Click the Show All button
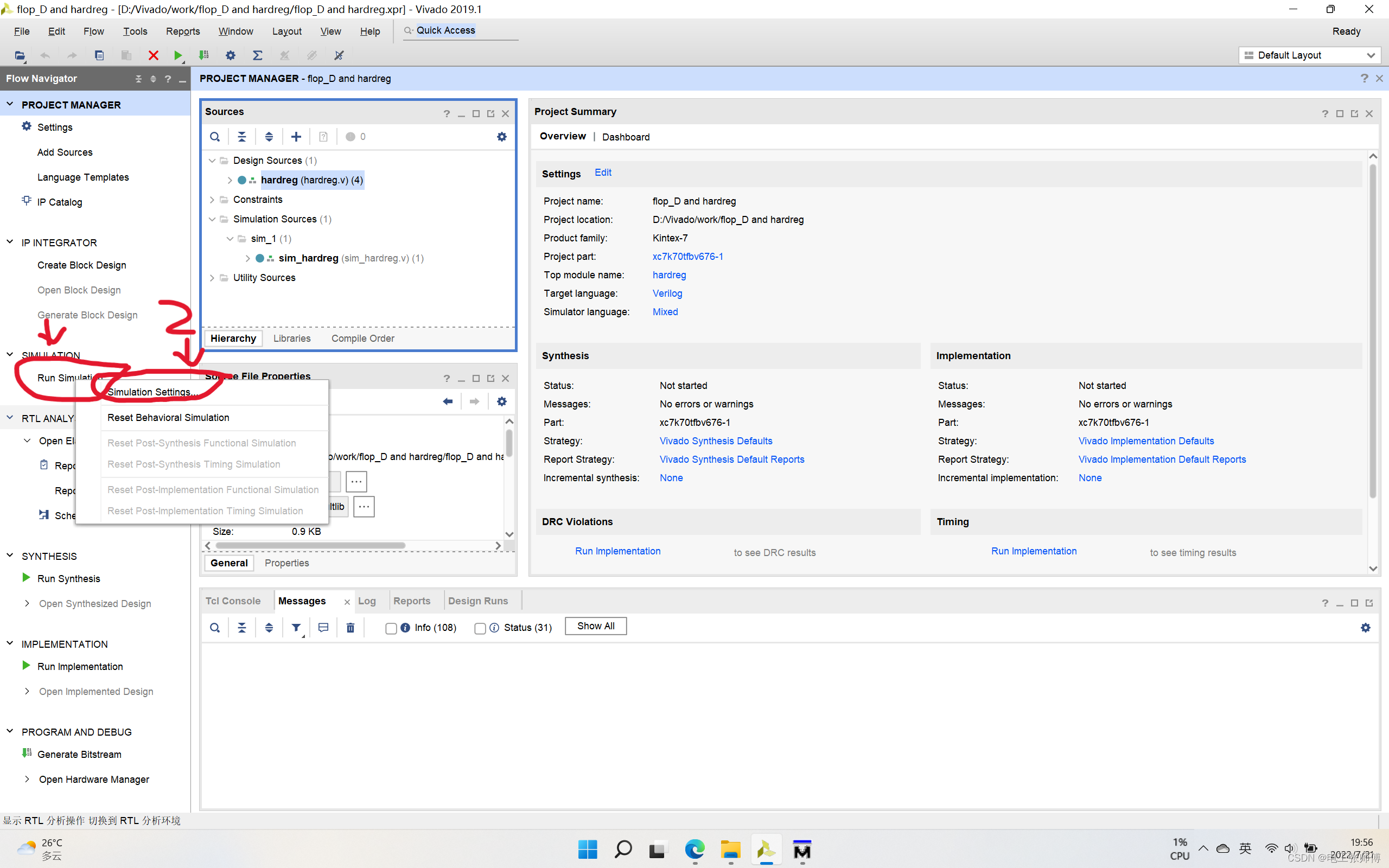 pyautogui.click(x=596, y=626)
